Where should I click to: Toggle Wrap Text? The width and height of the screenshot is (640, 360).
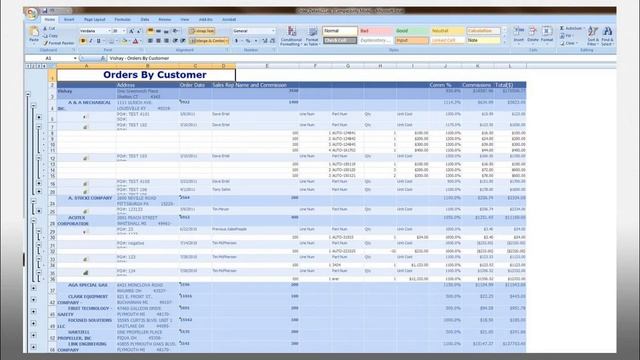[x=202, y=31]
